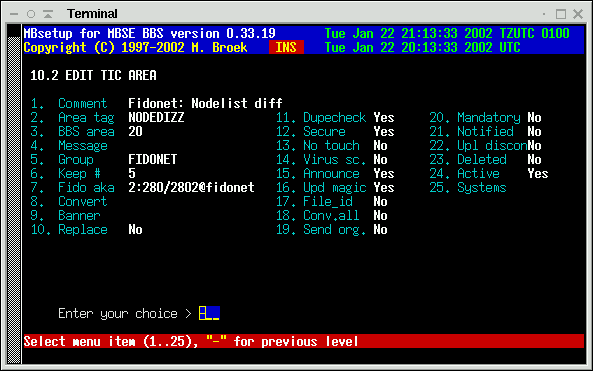Click the Upl discon value No
Screen dimensions: 593x371
pos(534,146)
